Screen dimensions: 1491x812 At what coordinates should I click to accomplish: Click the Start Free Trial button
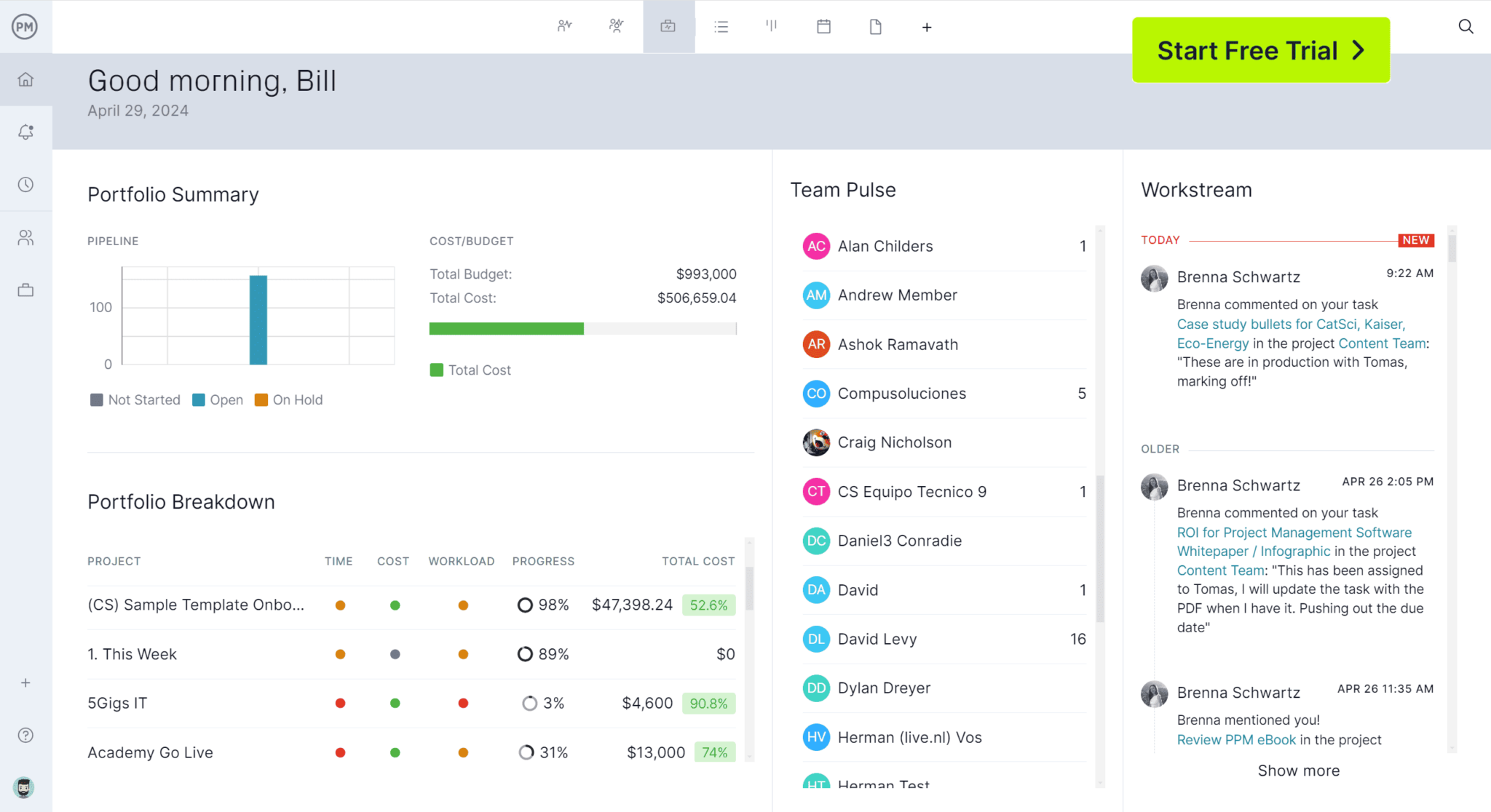tap(1261, 49)
